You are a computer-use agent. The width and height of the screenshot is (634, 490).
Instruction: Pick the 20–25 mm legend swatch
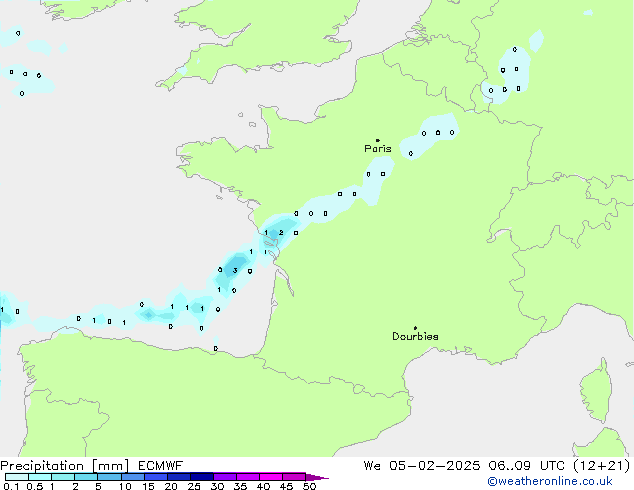pyautogui.click(x=178, y=477)
